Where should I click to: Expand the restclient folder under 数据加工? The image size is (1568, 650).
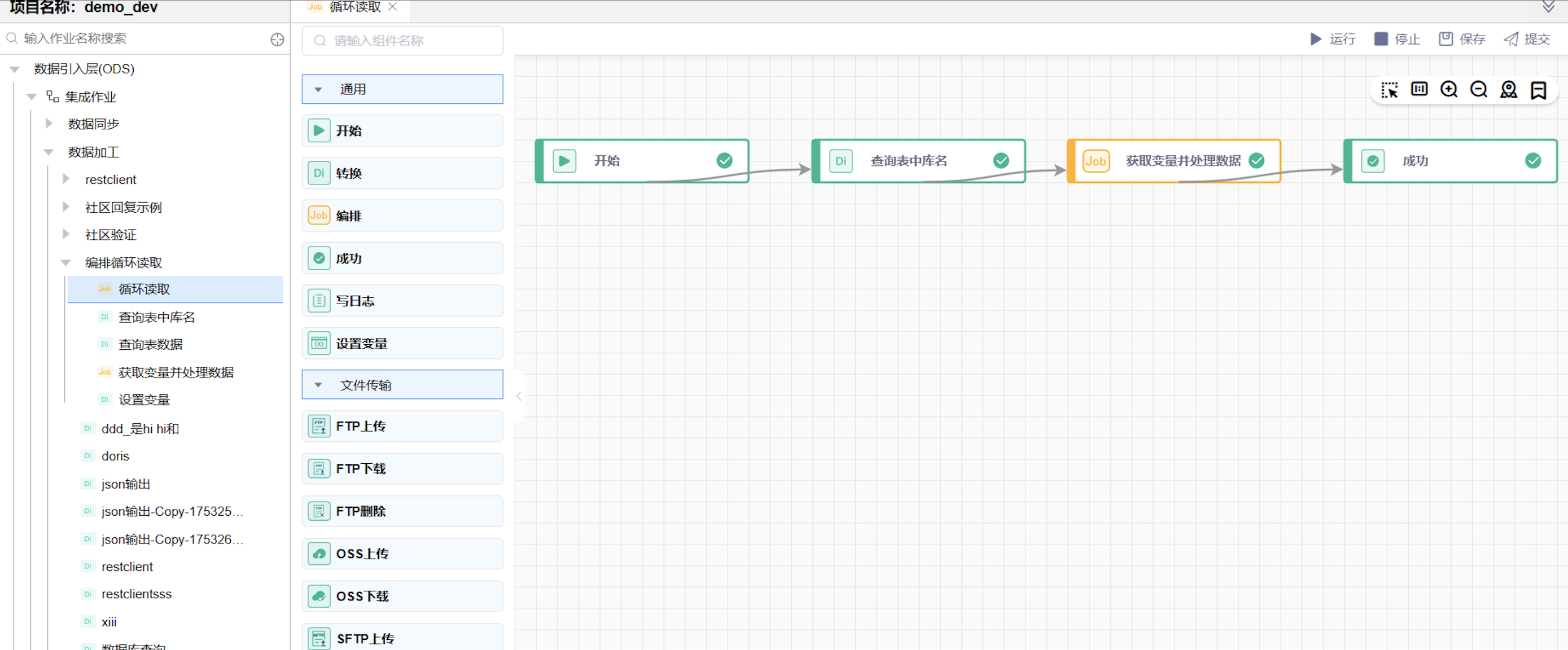(x=67, y=179)
